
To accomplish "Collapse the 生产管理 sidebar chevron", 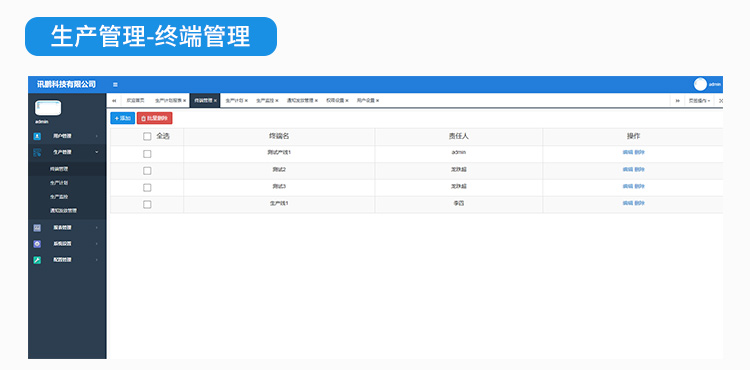I will pos(97,152).
